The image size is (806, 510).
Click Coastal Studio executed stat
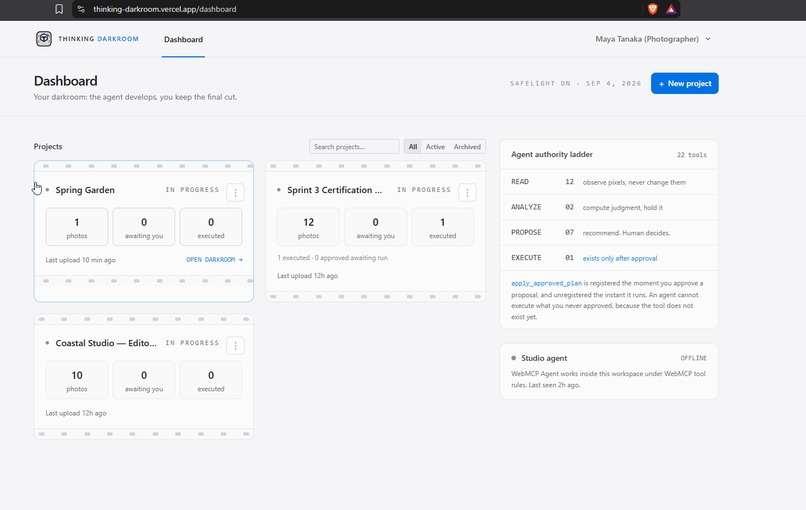click(x=211, y=380)
